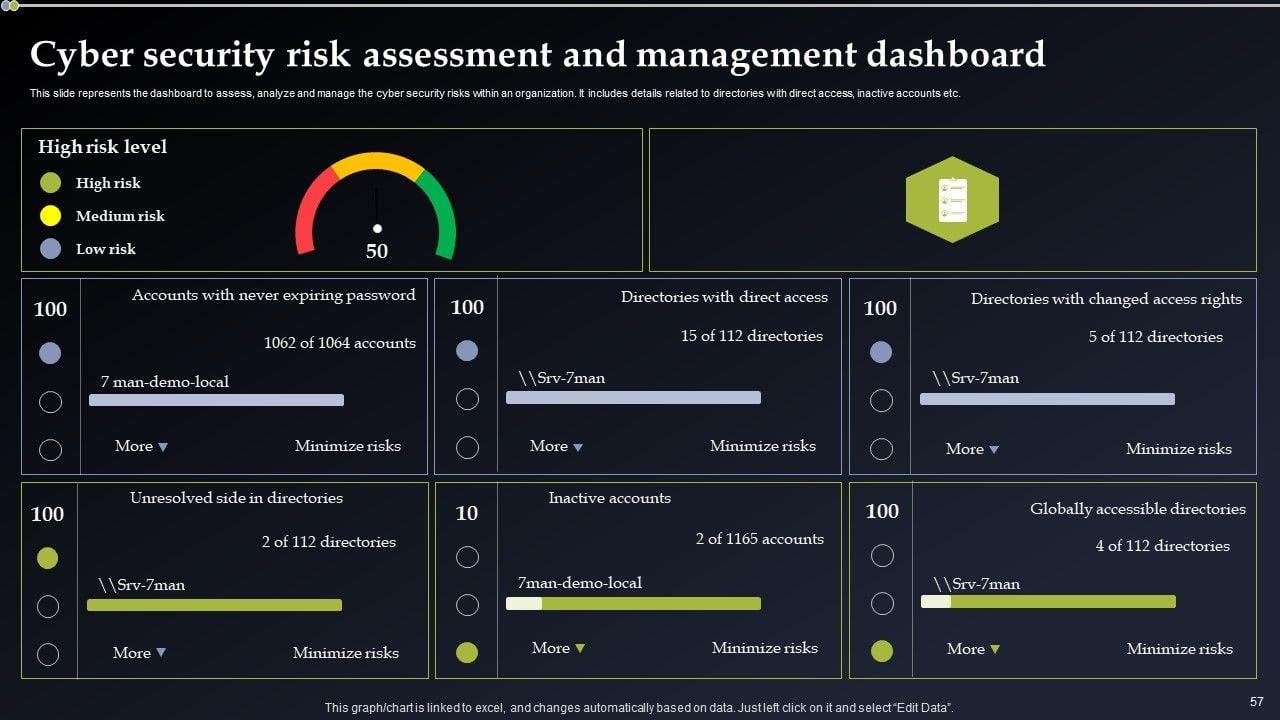This screenshot has height=720, width=1280.
Task: Select bottom circle in Unresolved side card
Action: click(x=47, y=654)
